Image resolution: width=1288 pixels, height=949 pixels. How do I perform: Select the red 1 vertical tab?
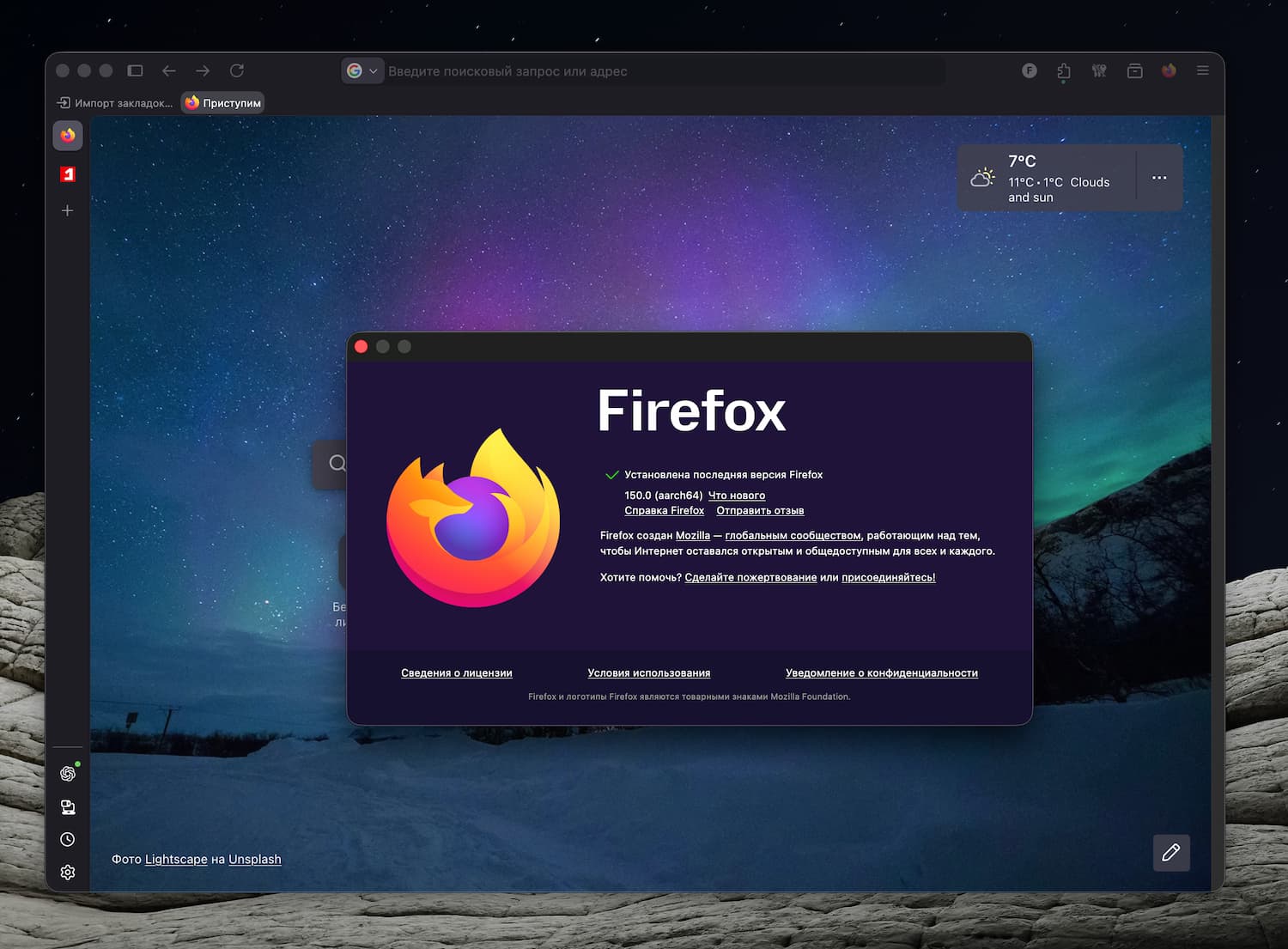(68, 174)
